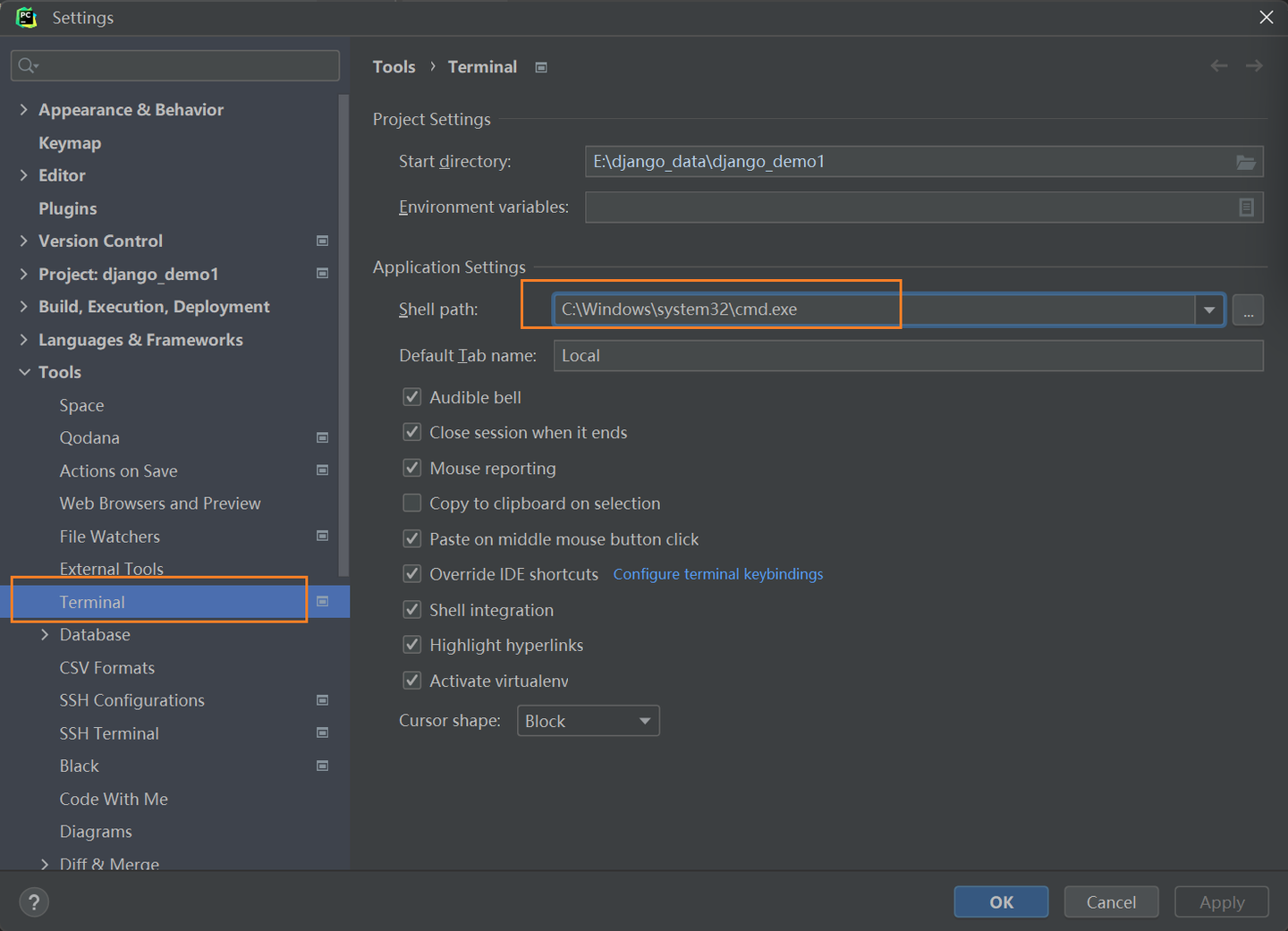Viewport: 1288px width, 931px height.
Task: Toggle Mouse reporting checkbox
Action: pos(412,468)
